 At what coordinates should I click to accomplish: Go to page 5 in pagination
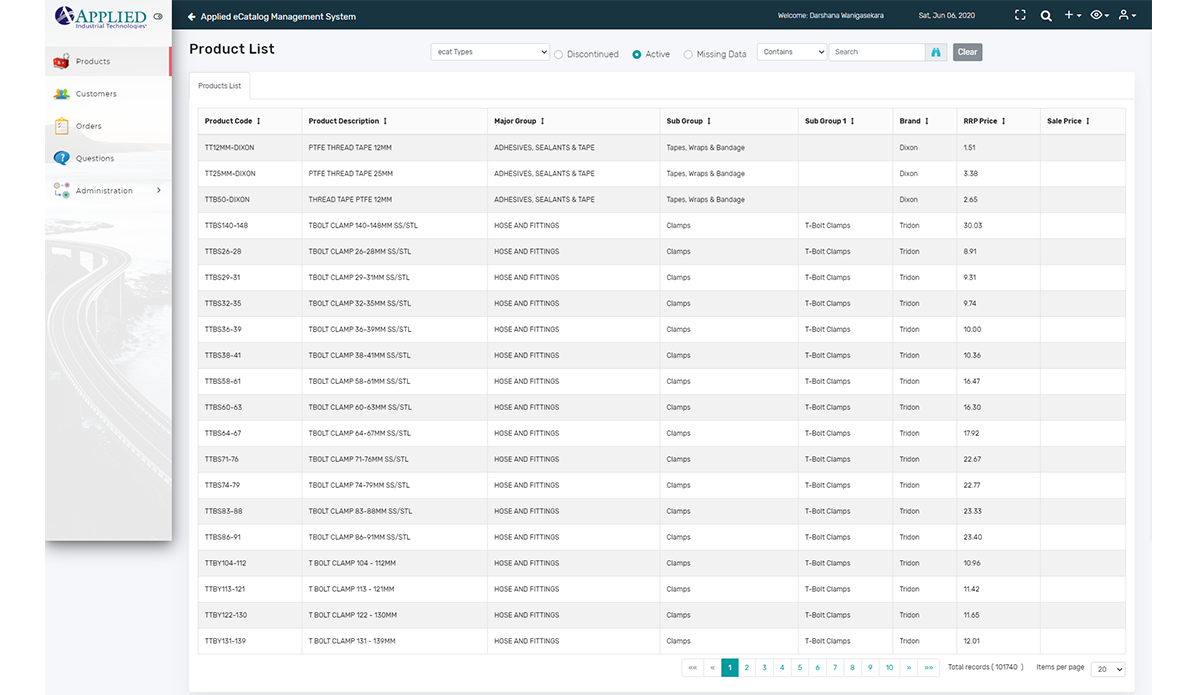coord(800,668)
